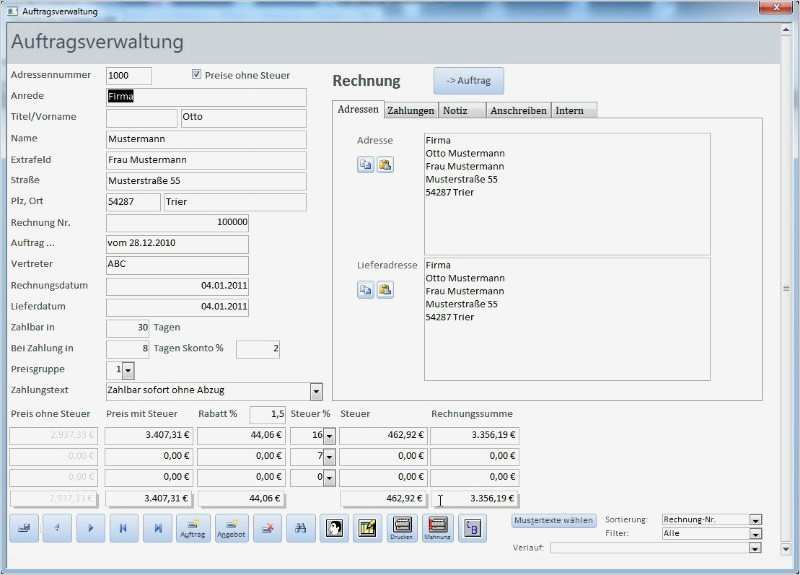Click the Straße field Musterstraße 55

[x=206, y=181]
